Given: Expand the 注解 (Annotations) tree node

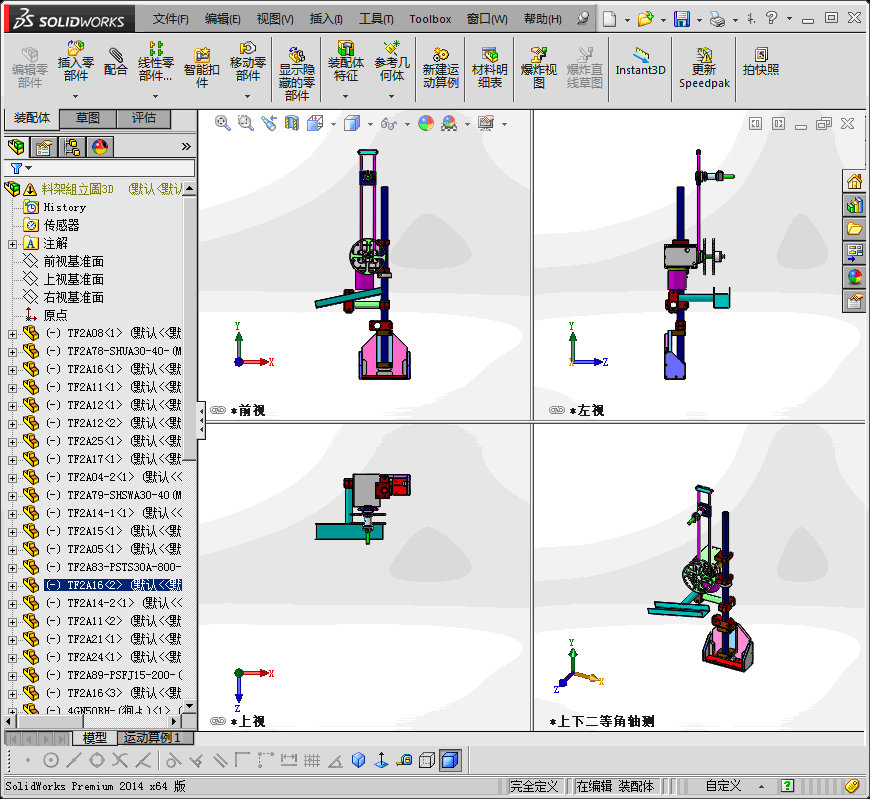Looking at the screenshot, I should [x=12, y=243].
